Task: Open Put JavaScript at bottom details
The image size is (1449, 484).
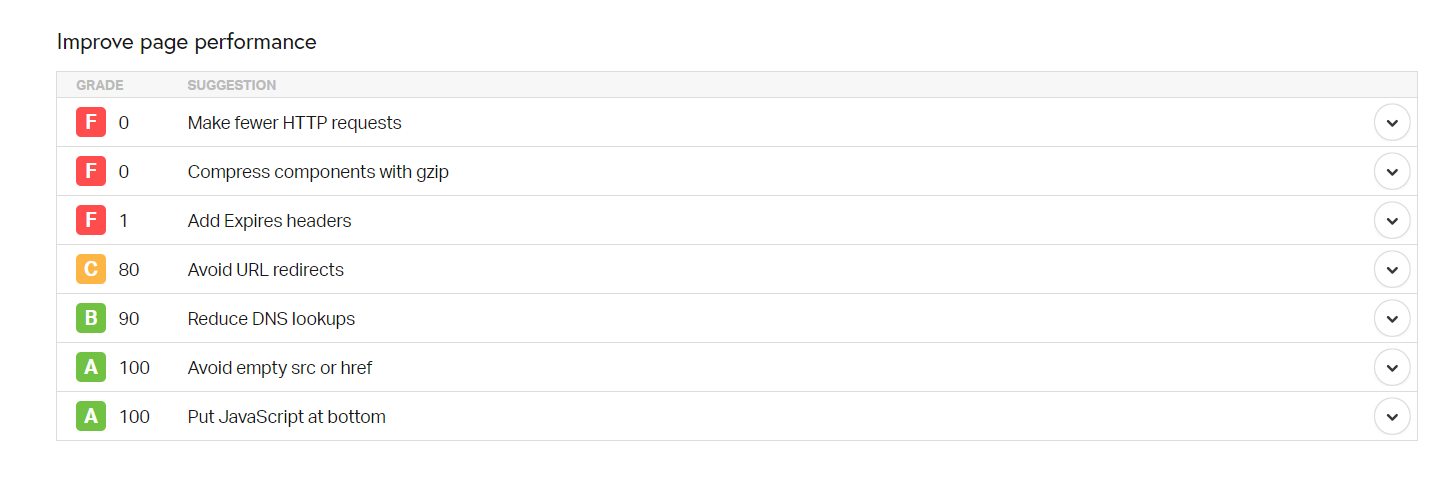Action: 1392,417
